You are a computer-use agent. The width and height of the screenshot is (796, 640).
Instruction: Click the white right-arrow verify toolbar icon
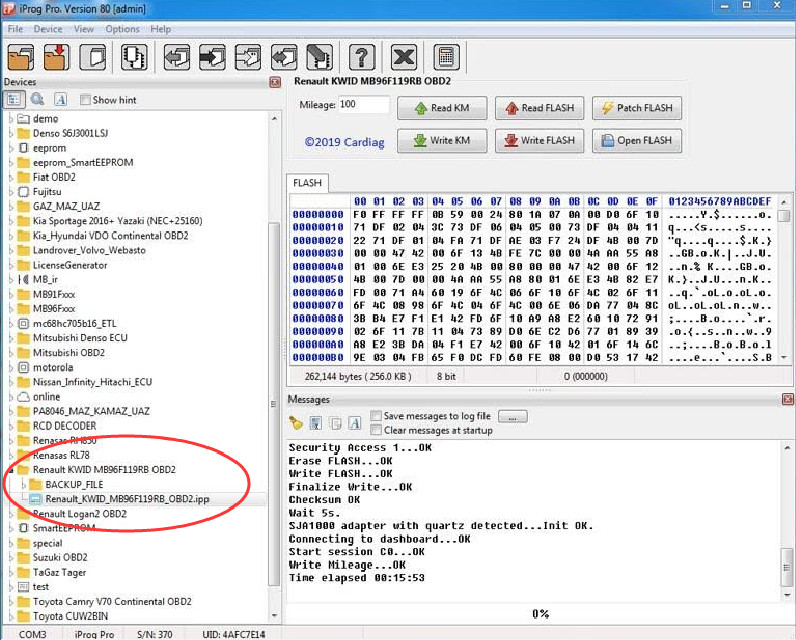(x=248, y=57)
